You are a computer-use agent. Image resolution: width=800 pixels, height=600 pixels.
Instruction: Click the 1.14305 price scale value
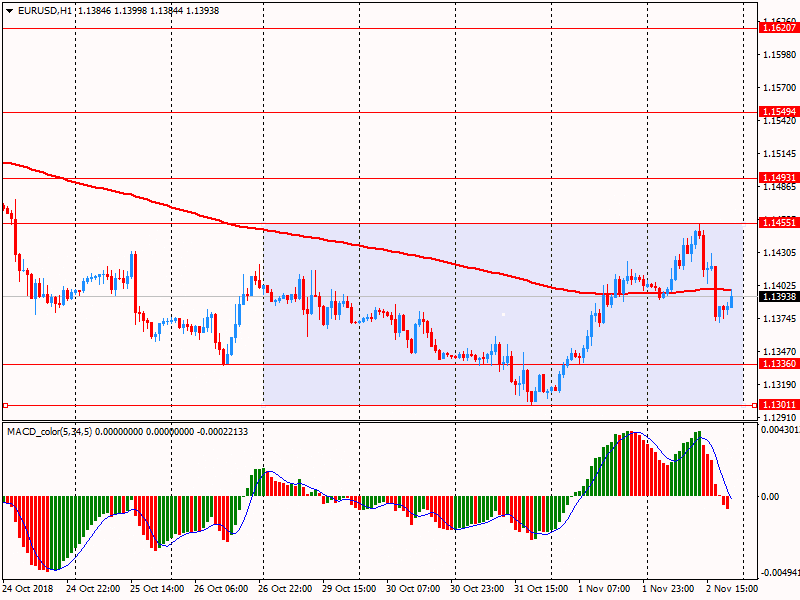pos(780,253)
